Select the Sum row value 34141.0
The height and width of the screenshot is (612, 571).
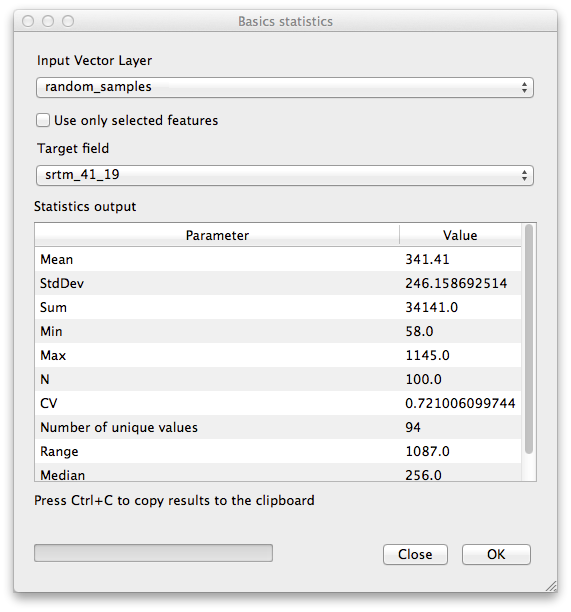[x=278, y=307]
